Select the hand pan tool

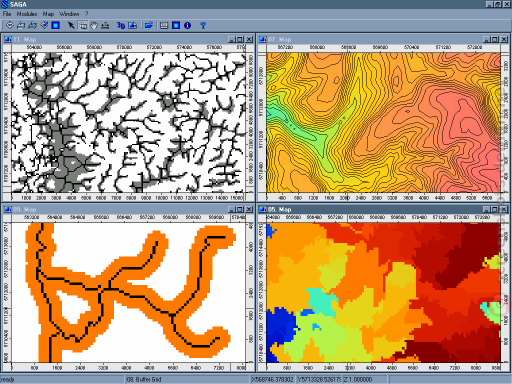coord(94,25)
